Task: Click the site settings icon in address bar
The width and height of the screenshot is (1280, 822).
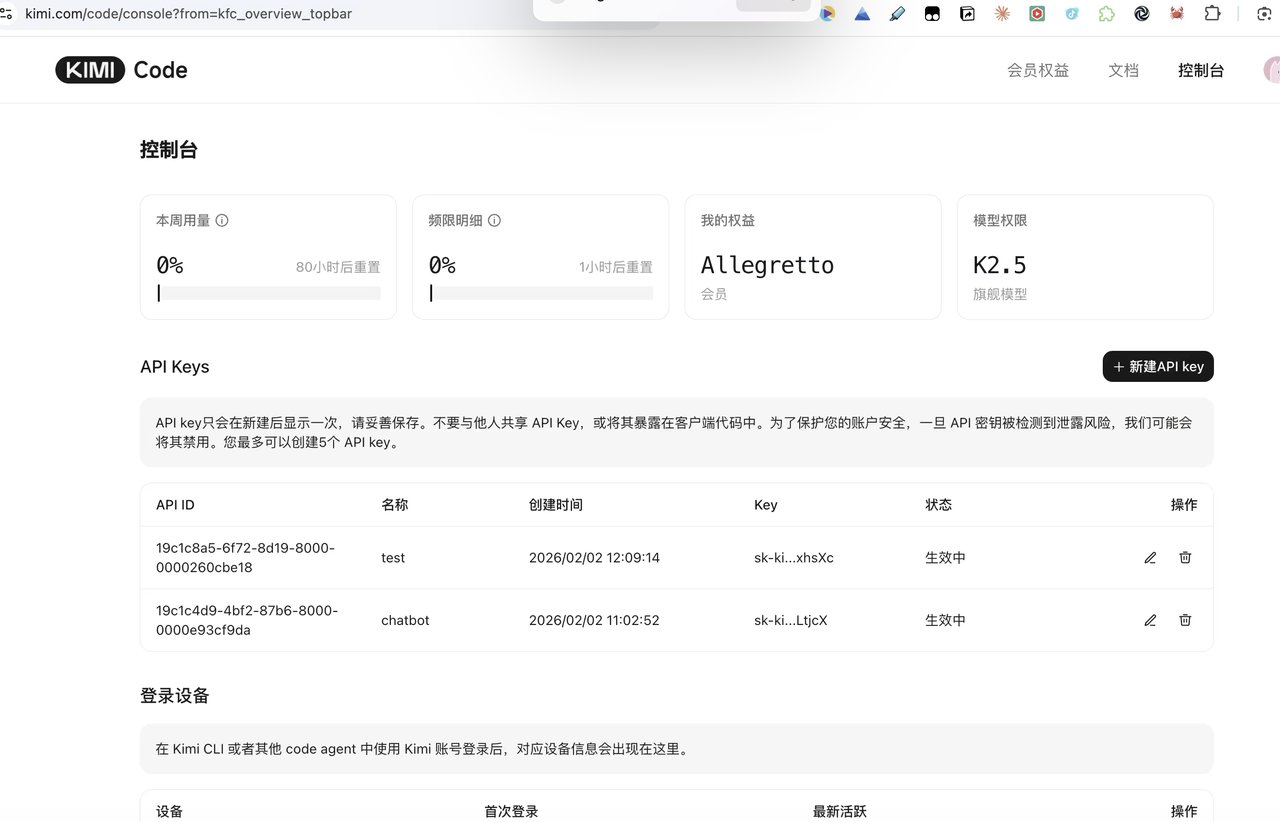Action: pos(7,14)
